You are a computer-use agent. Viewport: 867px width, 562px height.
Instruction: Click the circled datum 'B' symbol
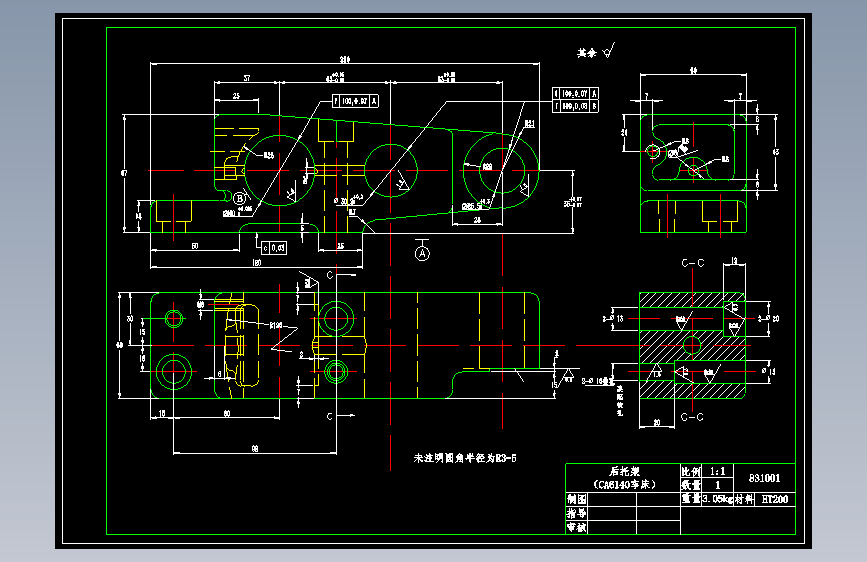(x=239, y=198)
